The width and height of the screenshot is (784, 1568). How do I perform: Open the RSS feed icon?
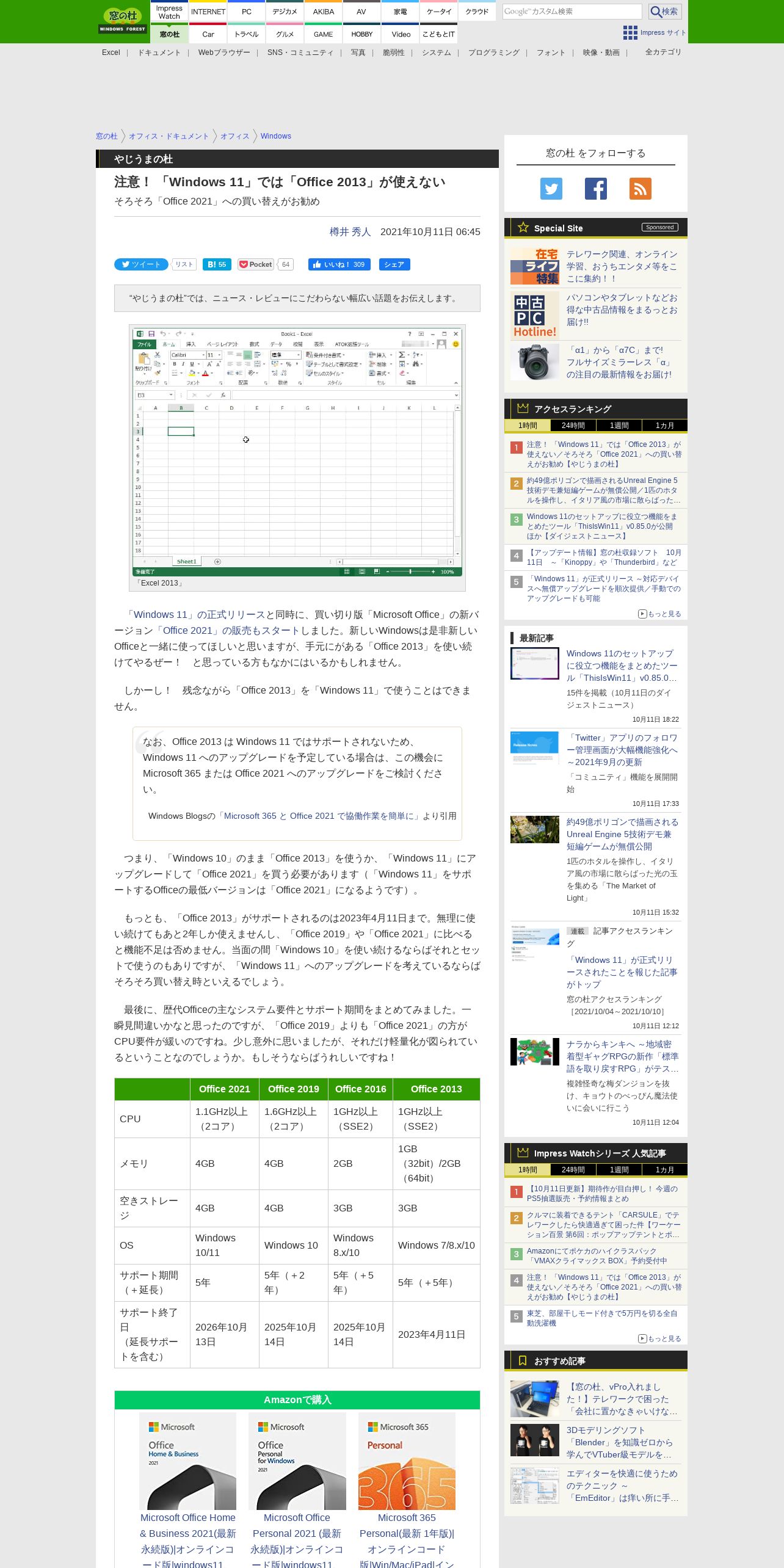coord(641,189)
